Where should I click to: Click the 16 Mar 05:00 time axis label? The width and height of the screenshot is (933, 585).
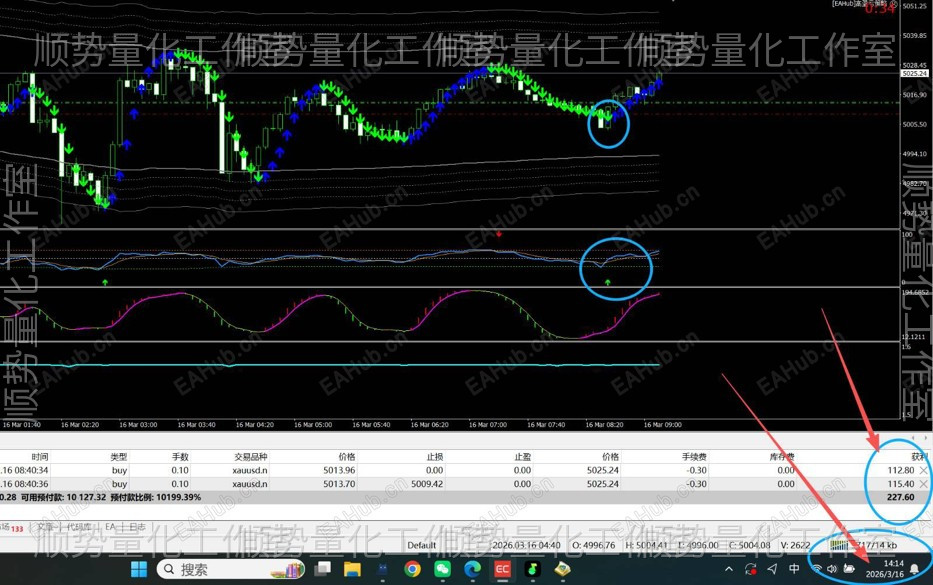[313, 425]
